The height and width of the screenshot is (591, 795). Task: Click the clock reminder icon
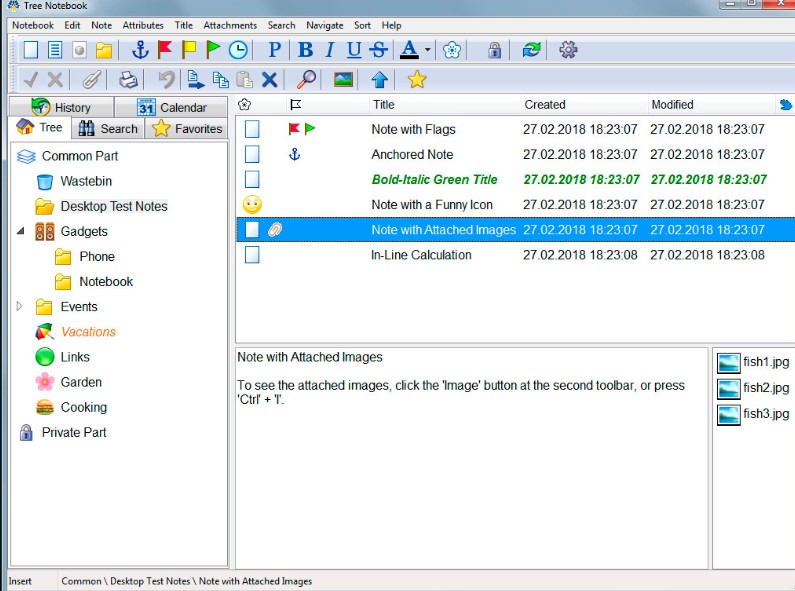[x=238, y=50]
